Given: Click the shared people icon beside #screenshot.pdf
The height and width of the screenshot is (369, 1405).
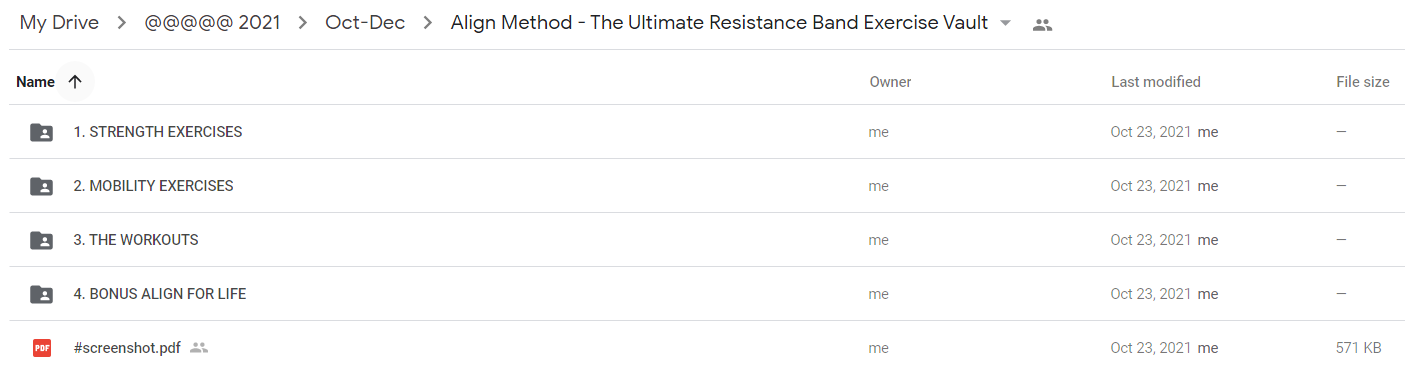Looking at the screenshot, I should 199,348.
